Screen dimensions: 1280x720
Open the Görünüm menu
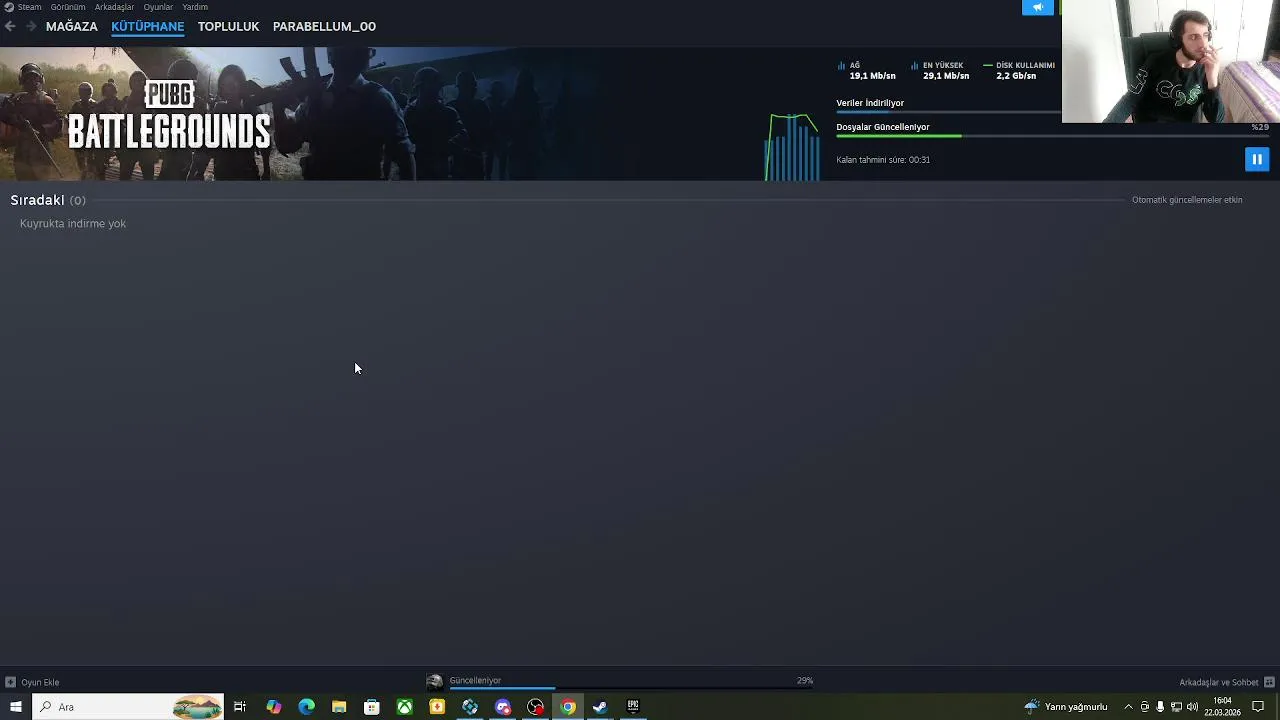68,7
